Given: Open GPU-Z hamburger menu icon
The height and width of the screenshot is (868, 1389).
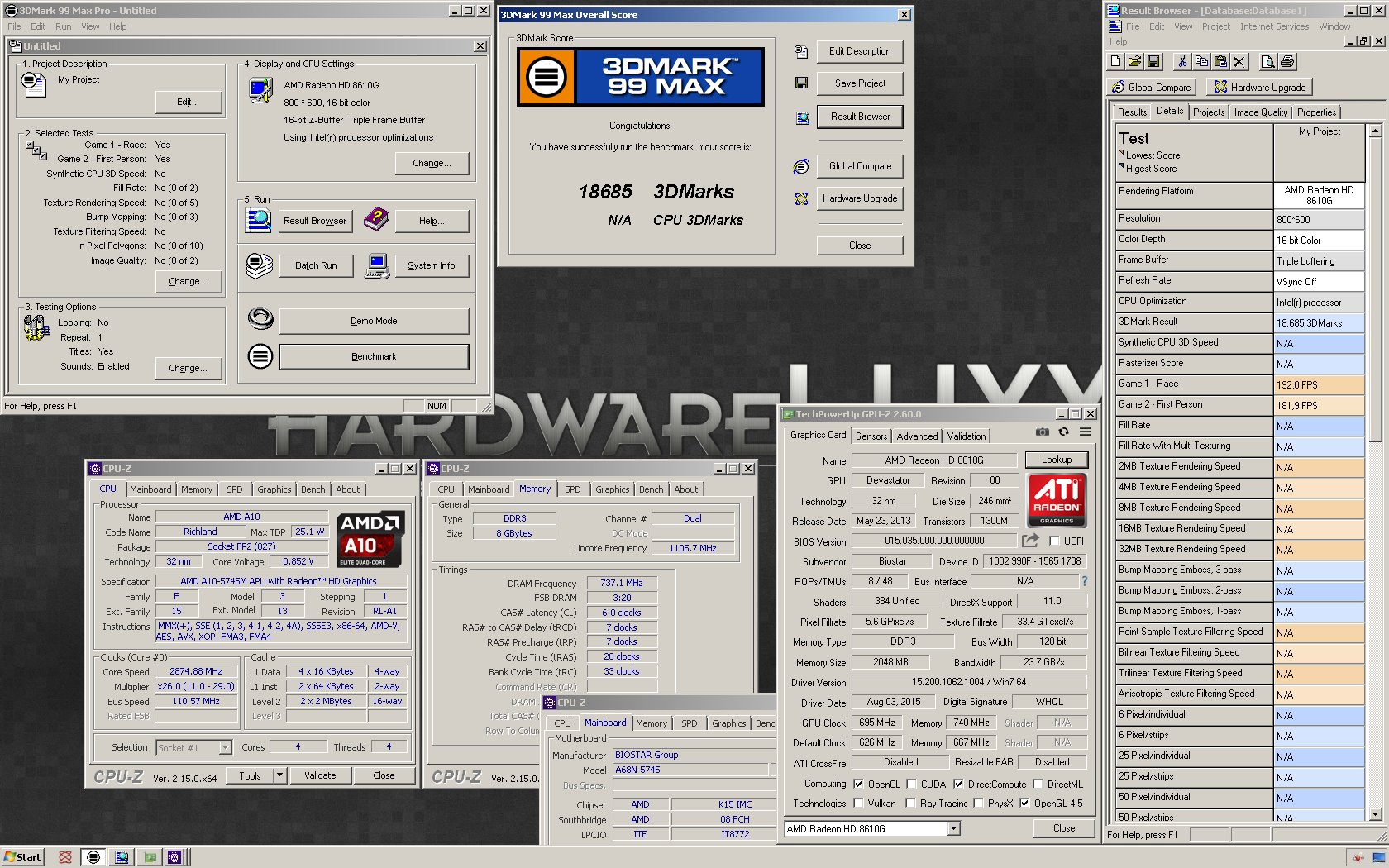Looking at the screenshot, I should [1085, 432].
